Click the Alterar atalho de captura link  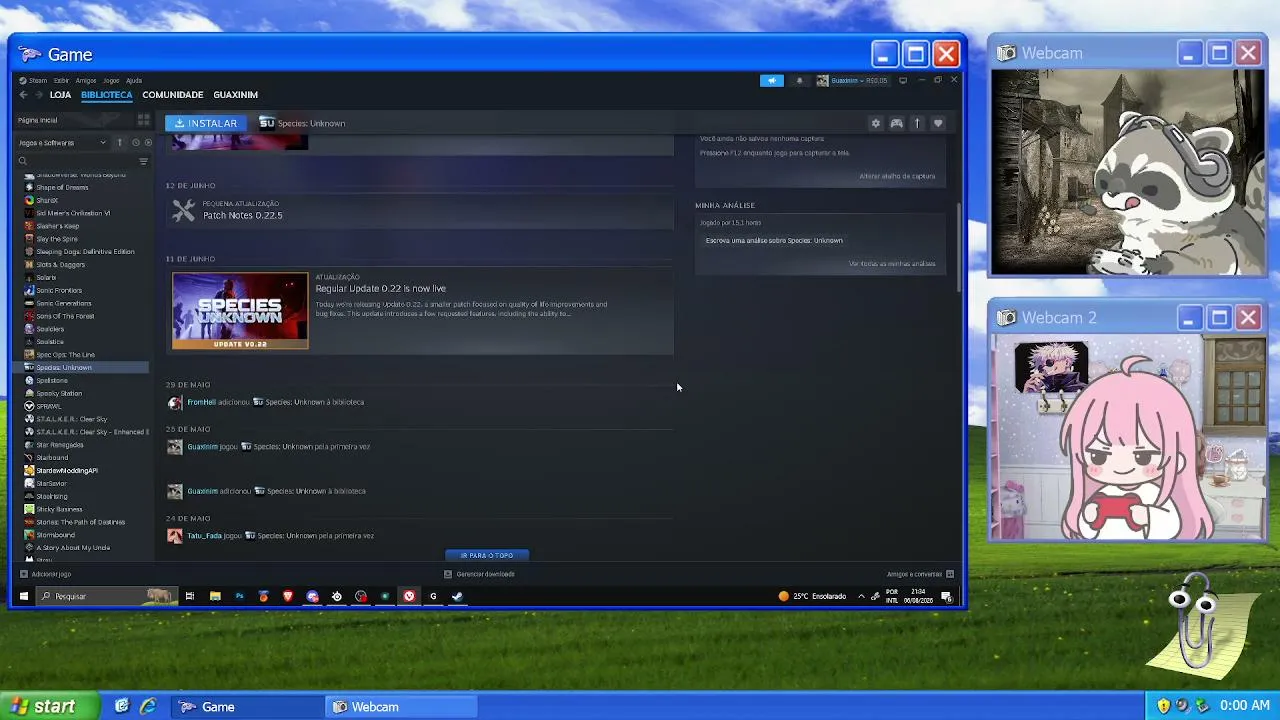[897, 176]
